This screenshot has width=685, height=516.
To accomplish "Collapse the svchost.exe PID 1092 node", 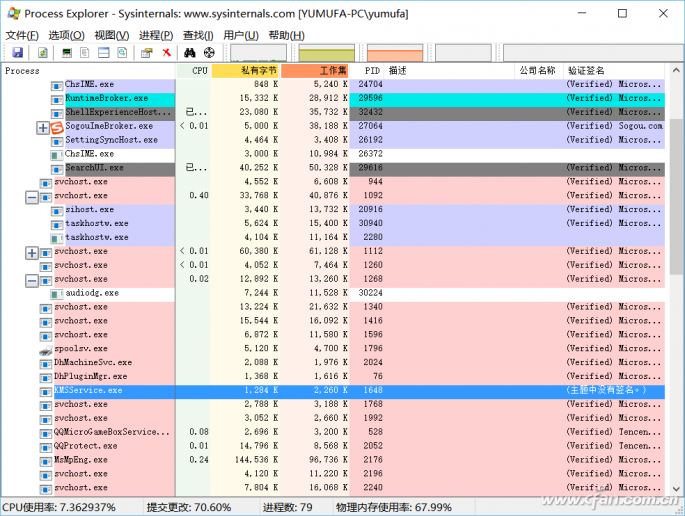I will point(32,197).
